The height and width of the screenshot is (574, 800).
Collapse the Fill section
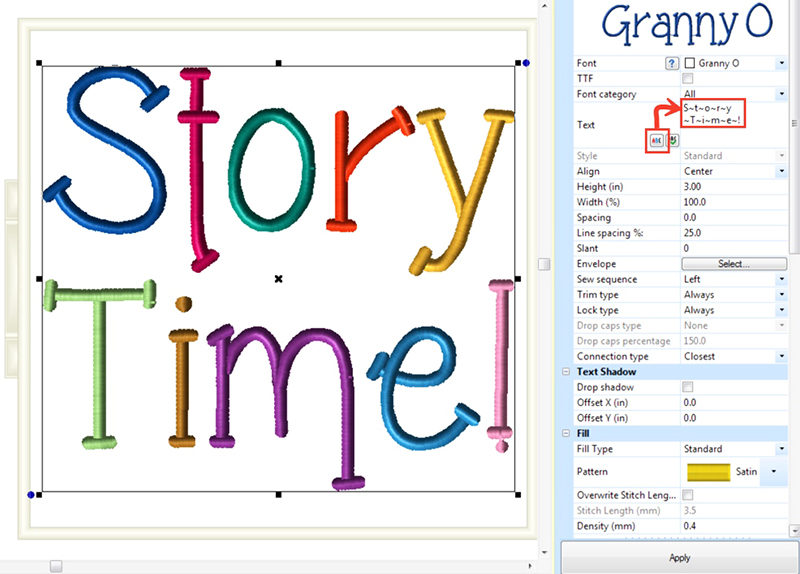(x=566, y=433)
